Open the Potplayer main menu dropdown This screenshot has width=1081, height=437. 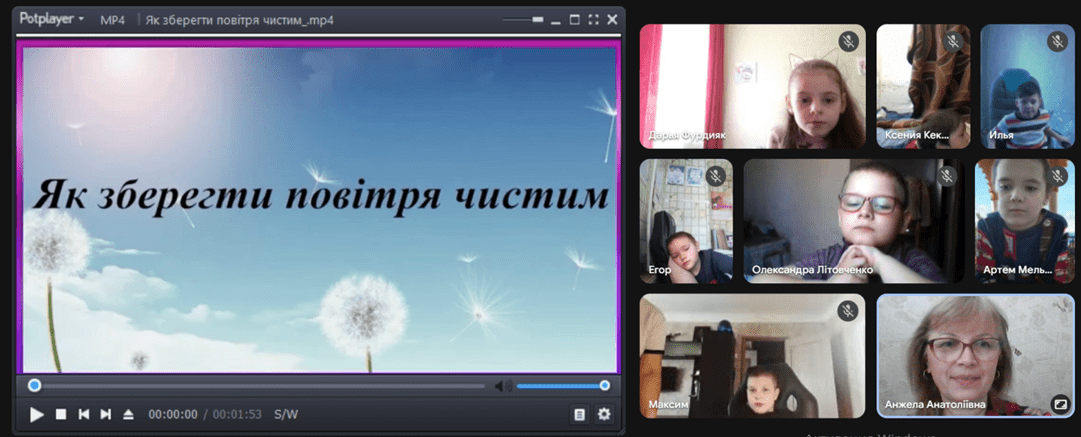tap(51, 19)
